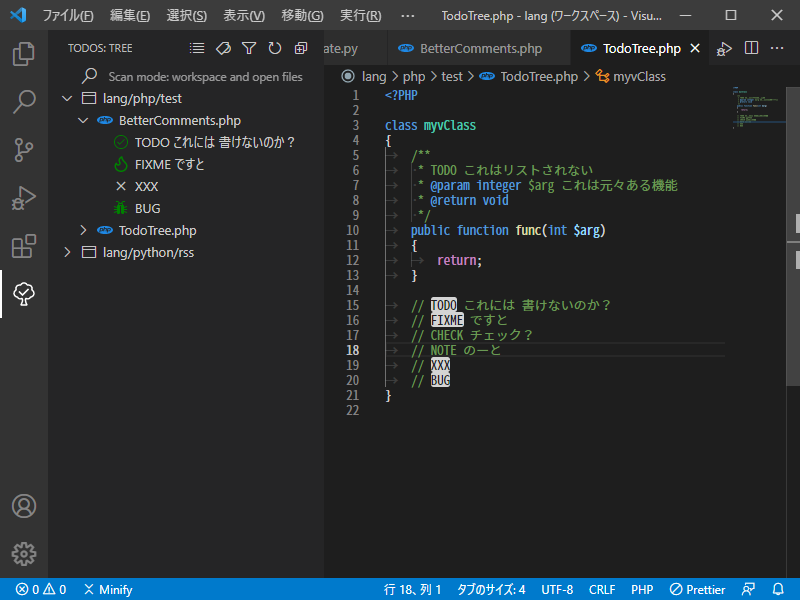Change encoding via UTF-8 status item
This screenshot has width=800, height=600.
tap(557, 589)
